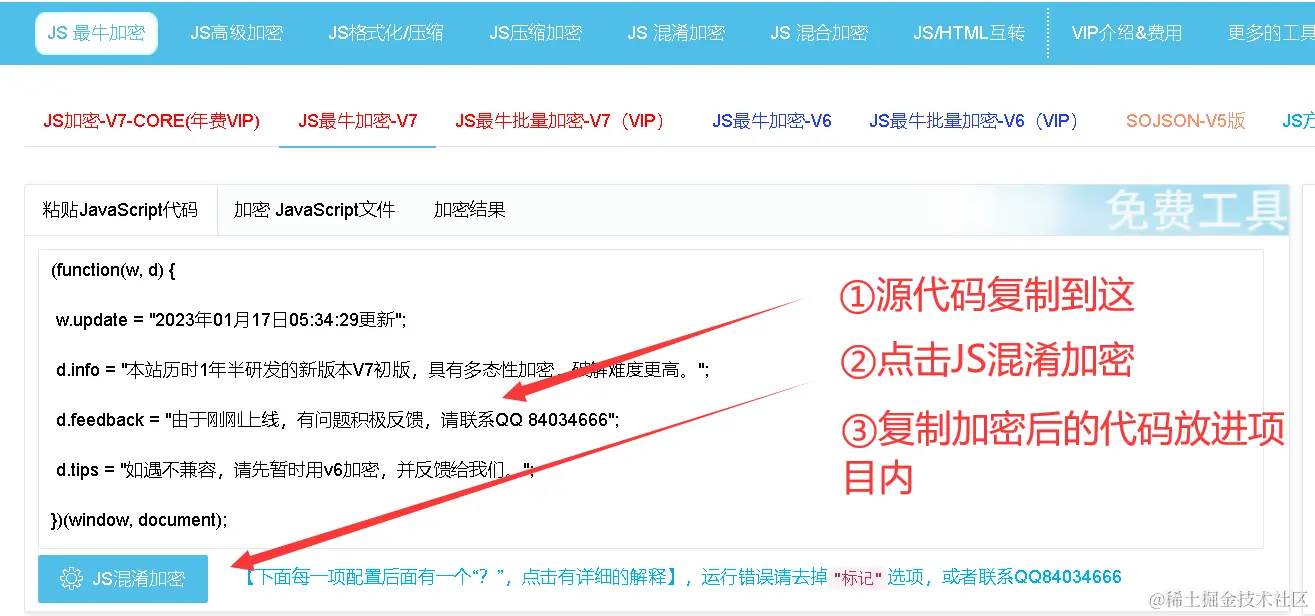Open the JS 混合加密 menu item
Viewport: 1315px width, 616px height.
click(819, 32)
